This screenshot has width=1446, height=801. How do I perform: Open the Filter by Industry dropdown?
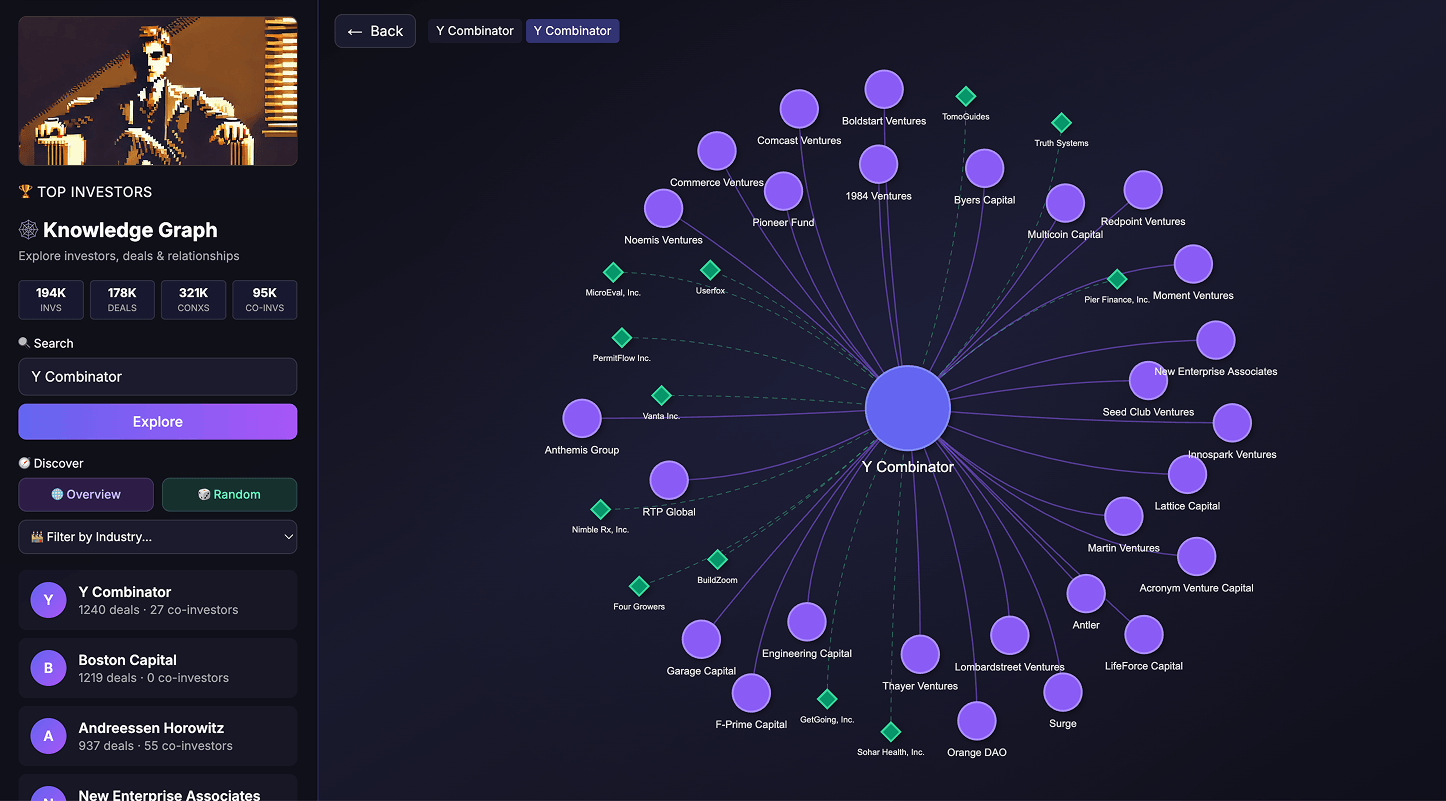pos(158,537)
